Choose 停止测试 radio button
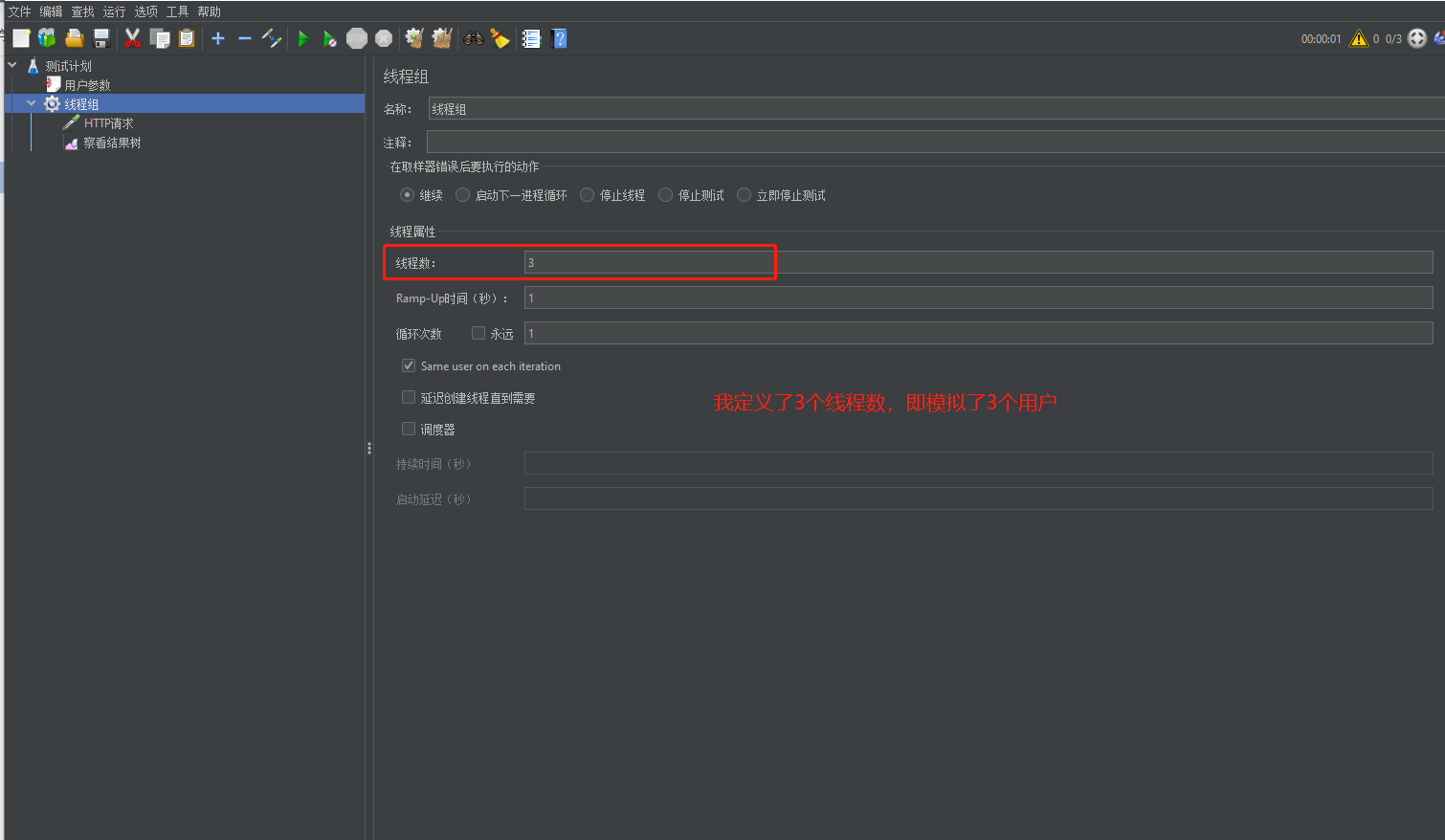The height and width of the screenshot is (840, 1445). (x=666, y=195)
